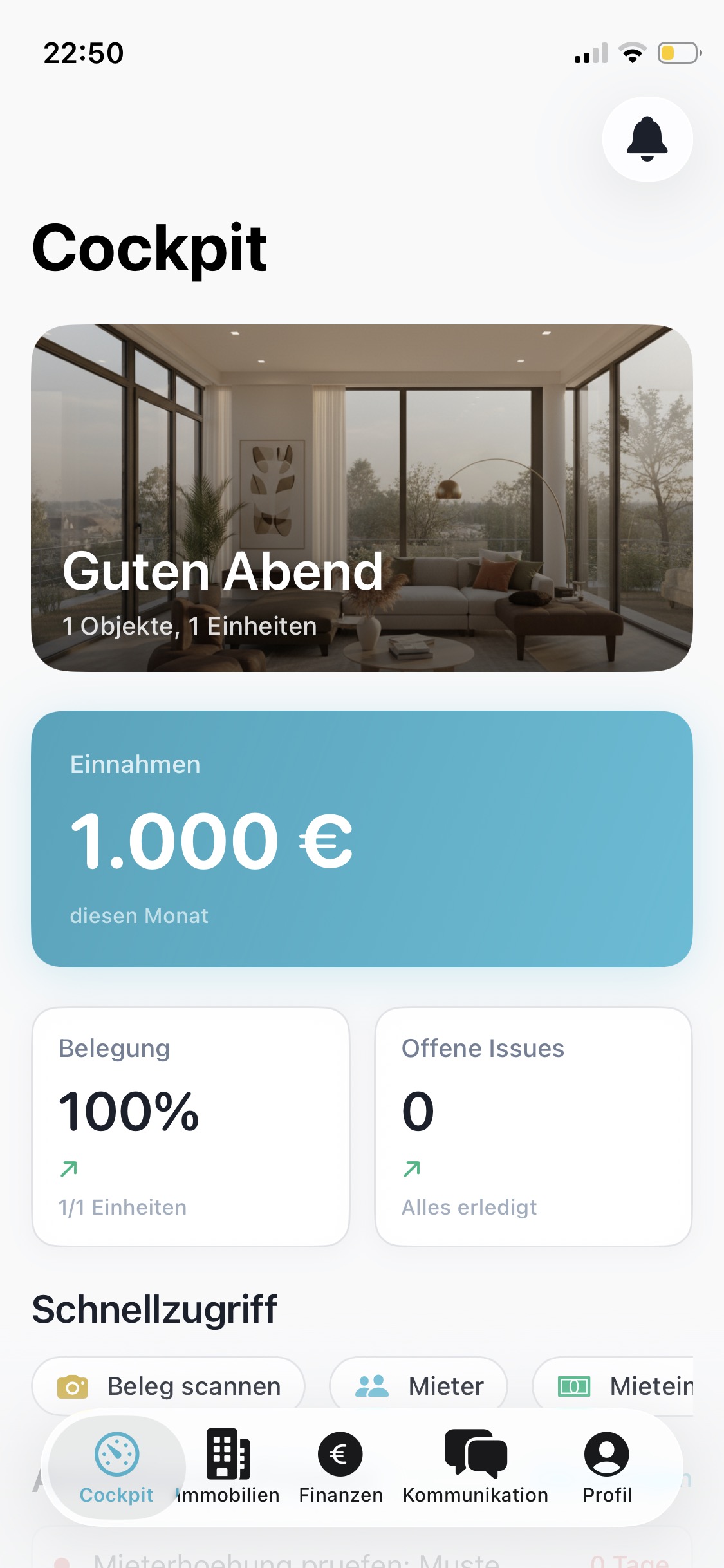Switch to the Finanzen tab label
Image resolution: width=724 pixels, height=1568 pixels.
coord(340,1495)
